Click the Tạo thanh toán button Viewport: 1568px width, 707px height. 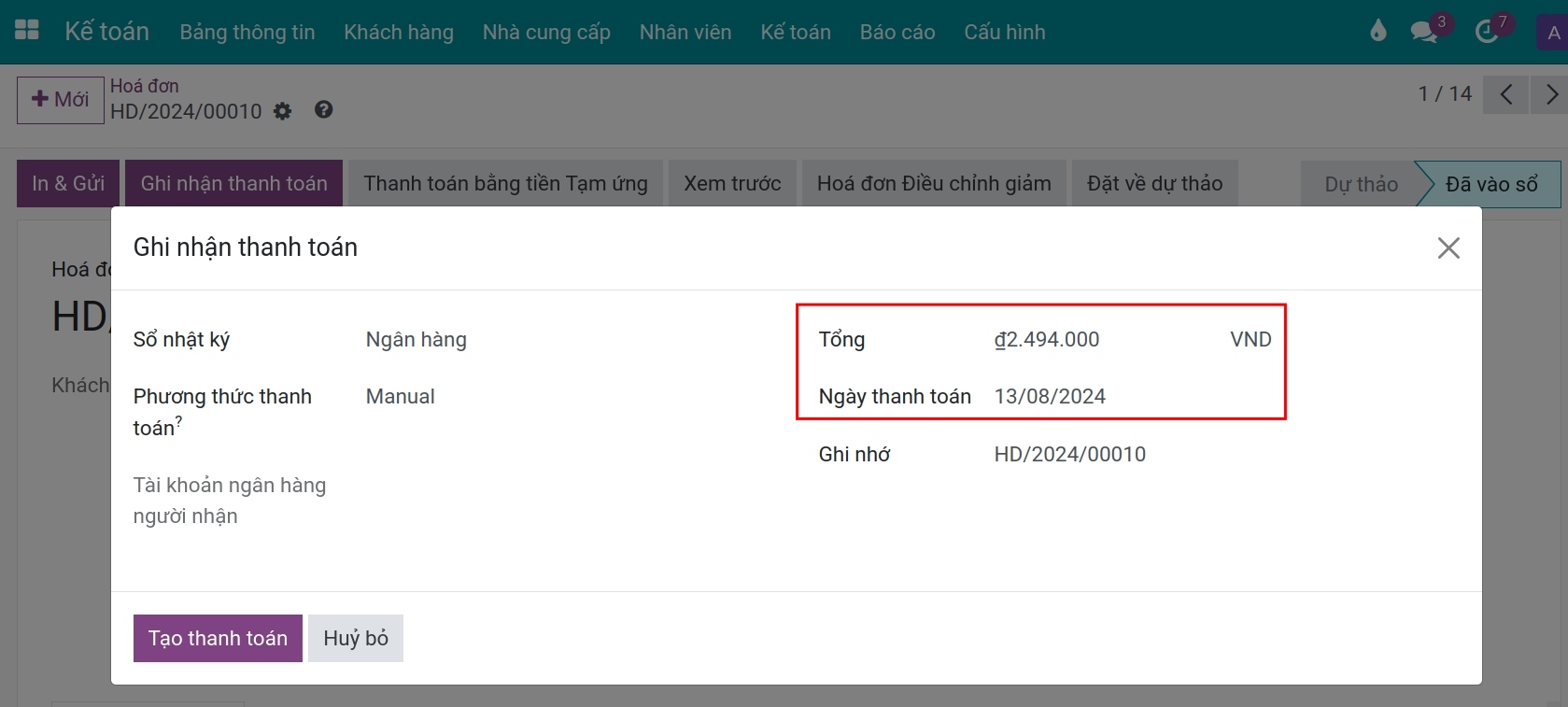coord(218,638)
